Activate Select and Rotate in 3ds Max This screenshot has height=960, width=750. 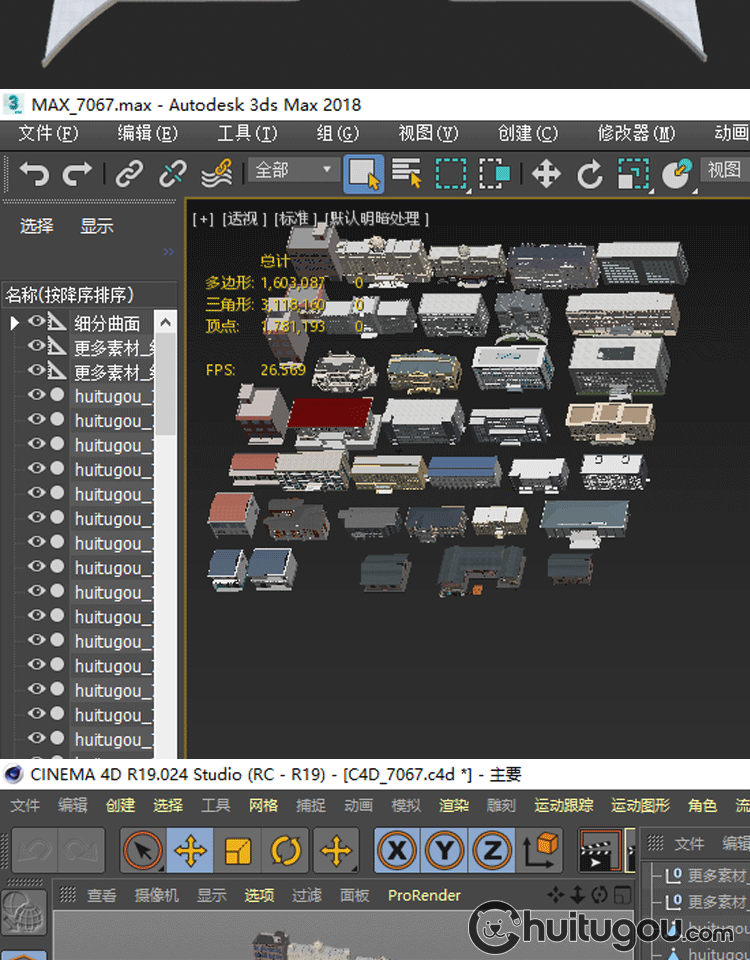[x=590, y=174]
